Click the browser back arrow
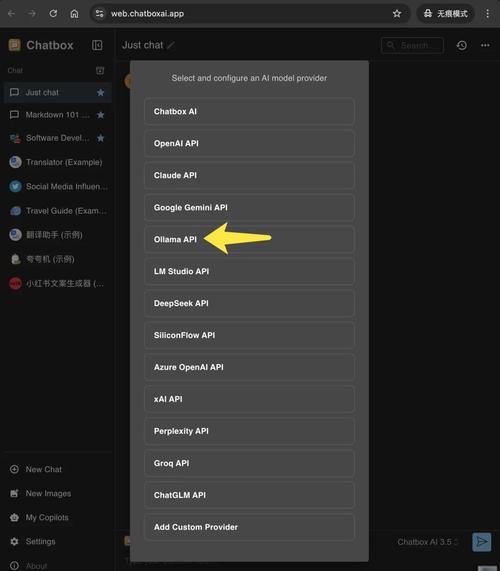 12,14
